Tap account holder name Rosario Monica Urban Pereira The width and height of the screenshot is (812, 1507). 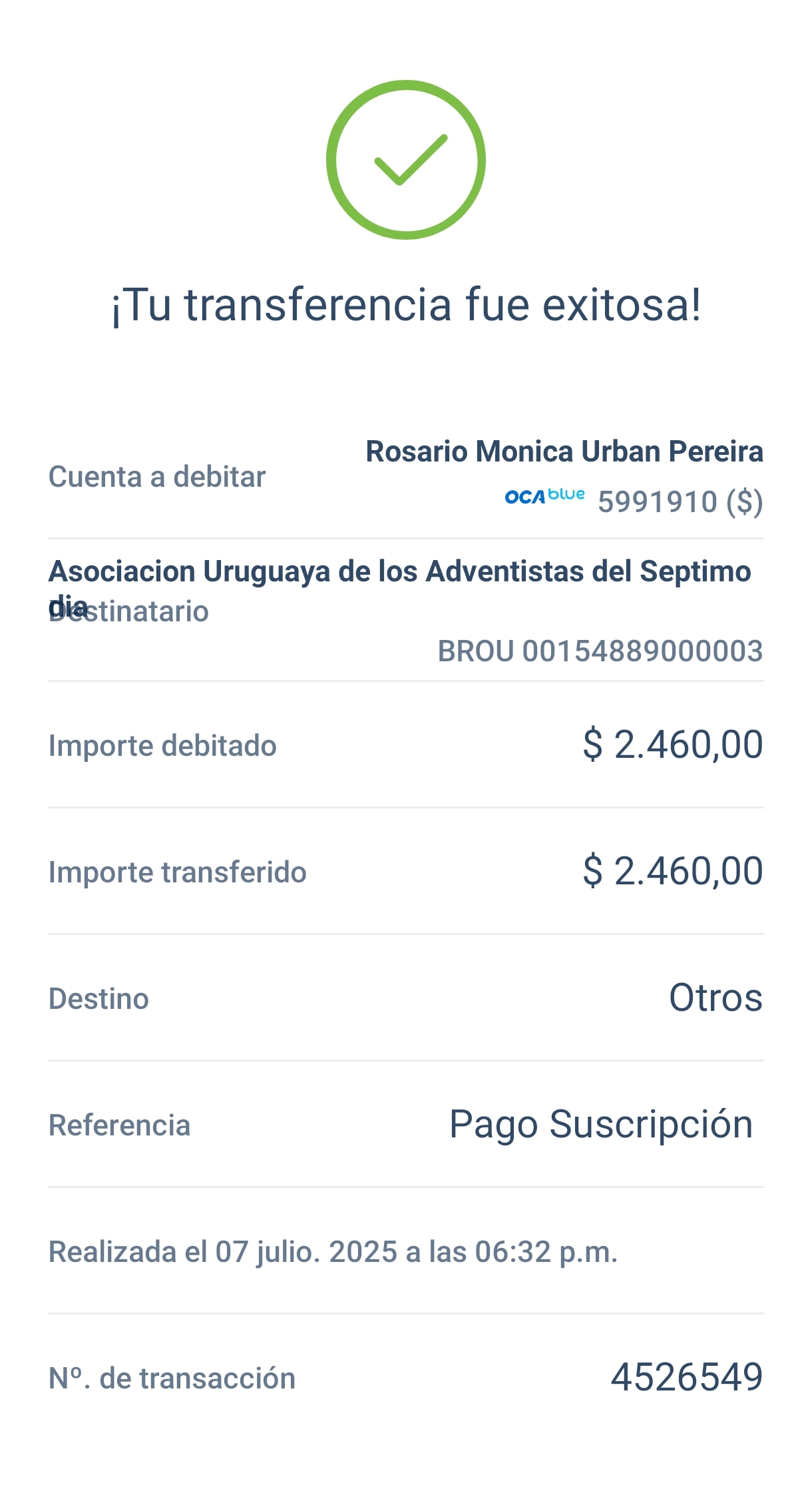[564, 452]
